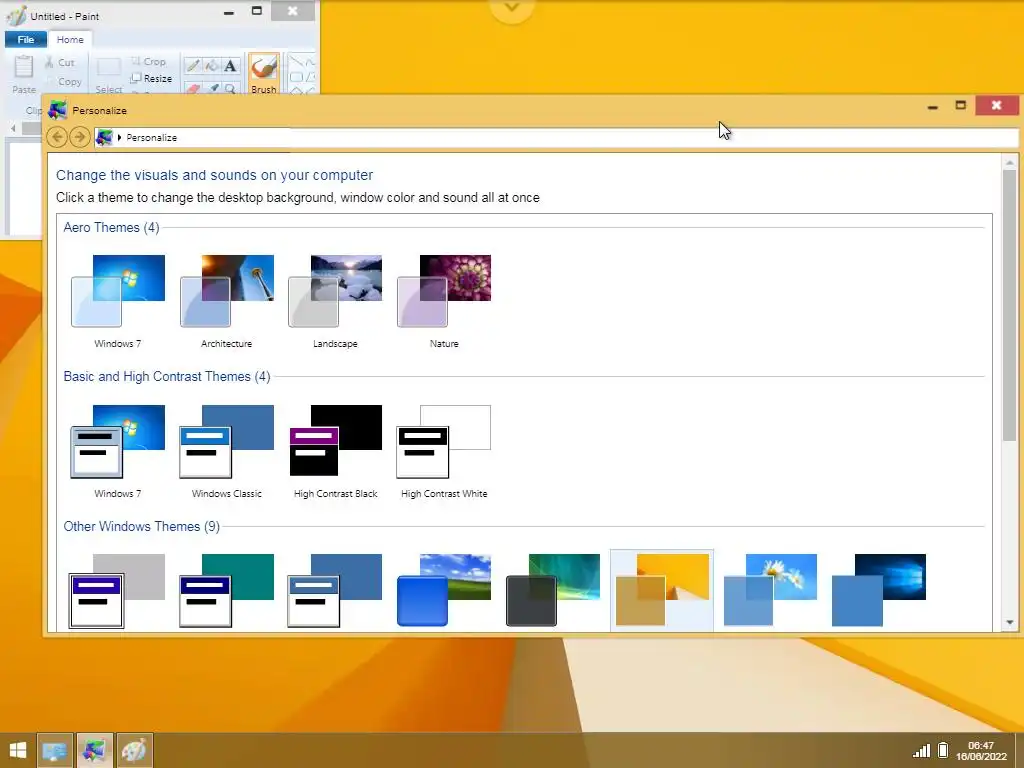Viewport: 1024px width, 768px height.
Task: Click Resize in Paint
Action: [x=151, y=78]
